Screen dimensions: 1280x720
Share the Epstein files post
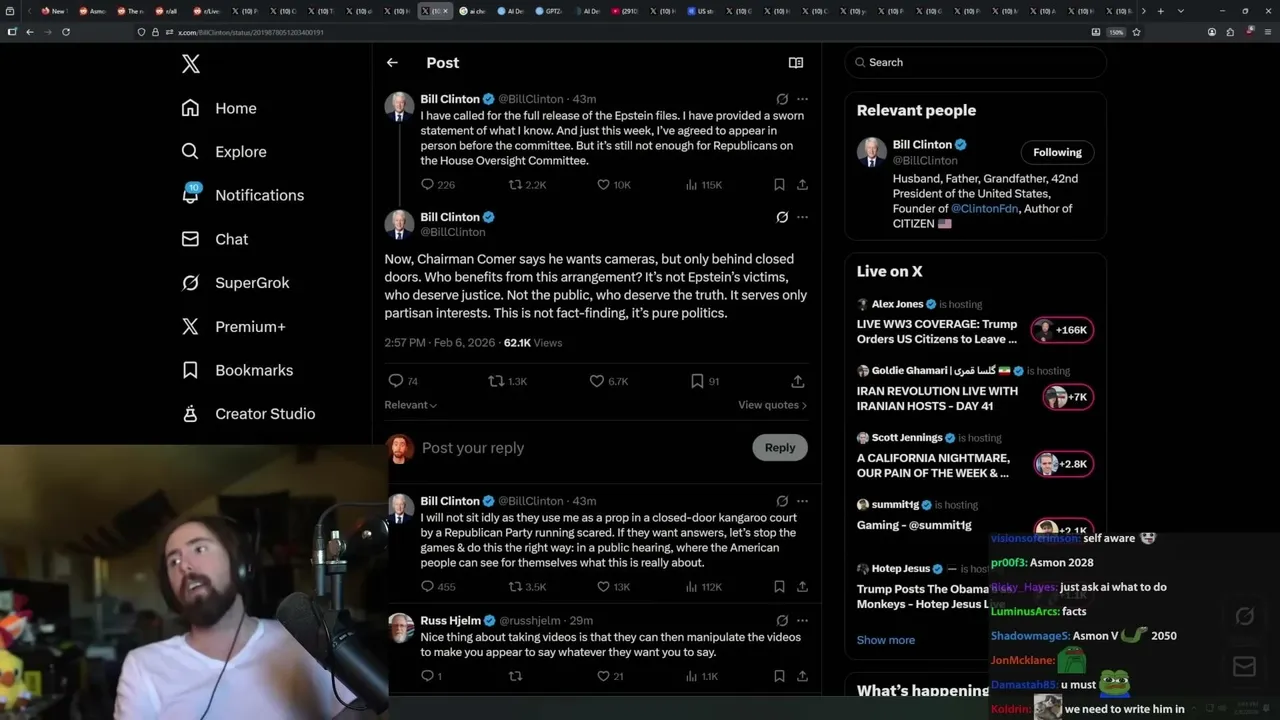point(802,185)
